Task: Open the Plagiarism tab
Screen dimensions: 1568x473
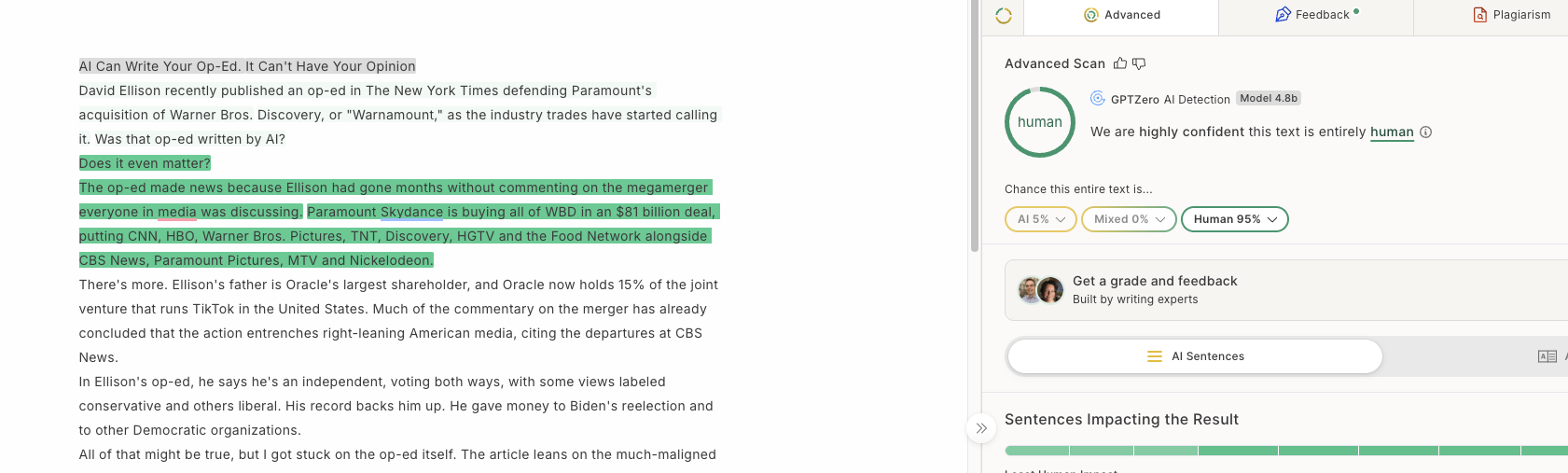Action: [x=1511, y=16]
